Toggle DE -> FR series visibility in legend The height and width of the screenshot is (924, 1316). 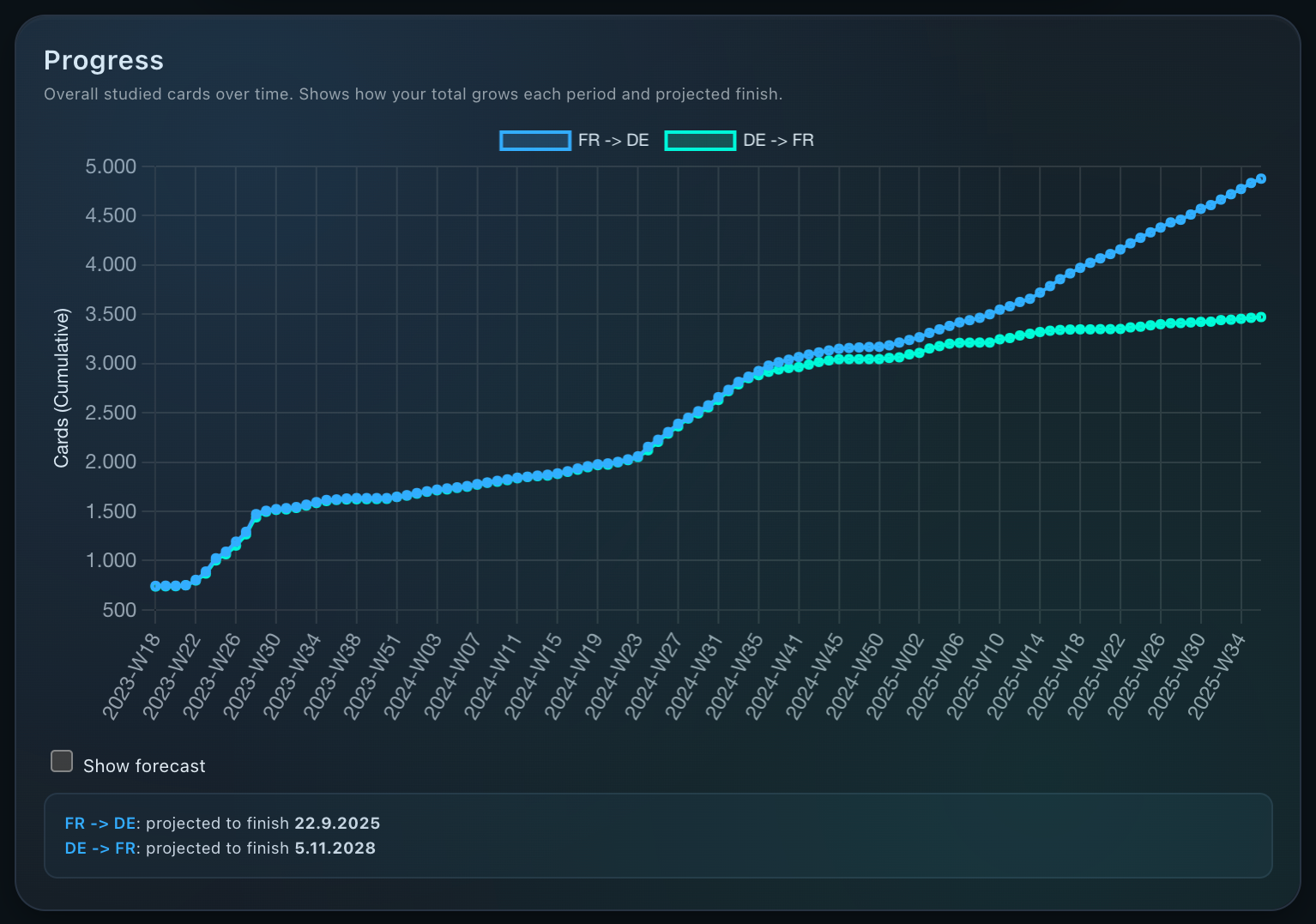point(700,140)
